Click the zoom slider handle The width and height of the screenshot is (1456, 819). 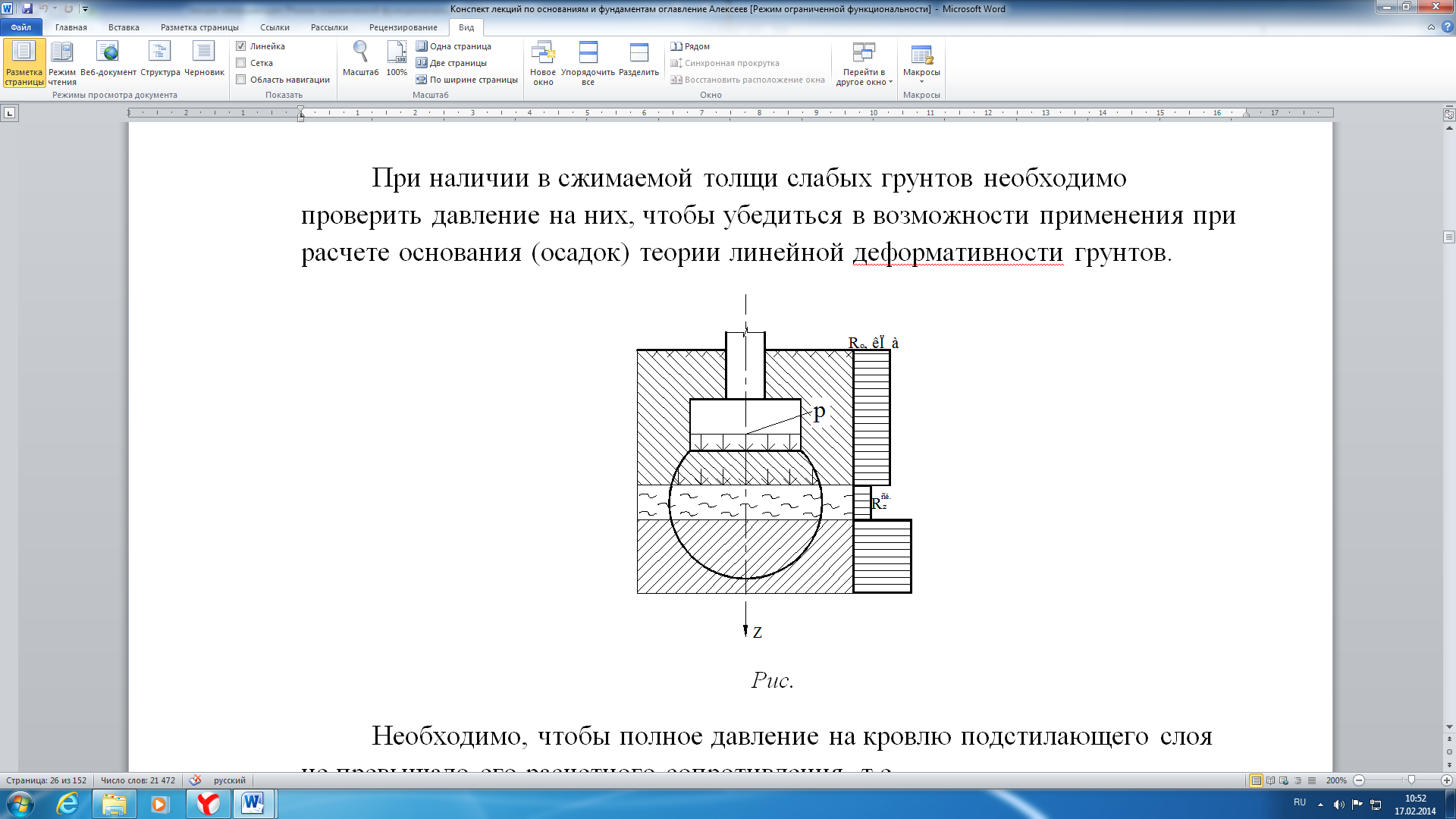(x=1411, y=780)
